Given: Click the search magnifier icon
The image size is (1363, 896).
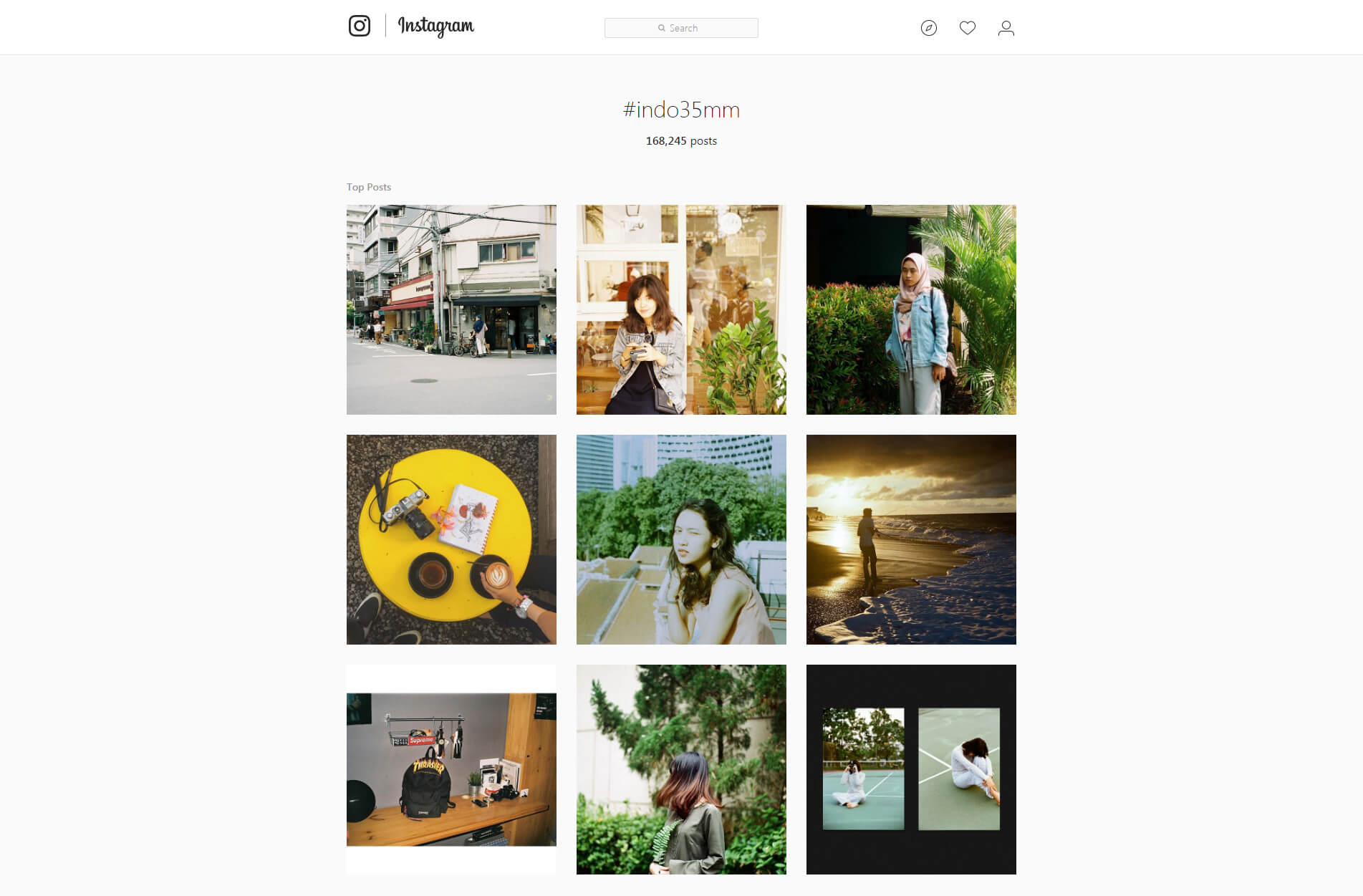Looking at the screenshot, I should 662,28.
